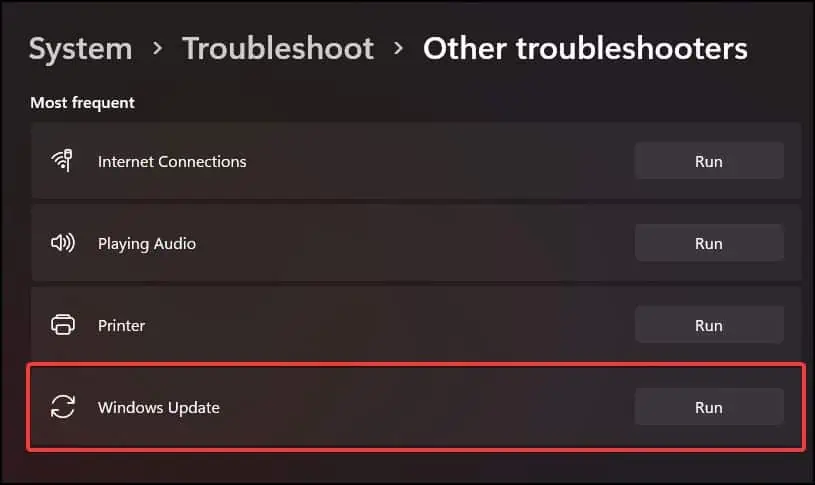
Task: Select the Playing Audio text label
Action: pyautogui.click(x=147, y=243)
